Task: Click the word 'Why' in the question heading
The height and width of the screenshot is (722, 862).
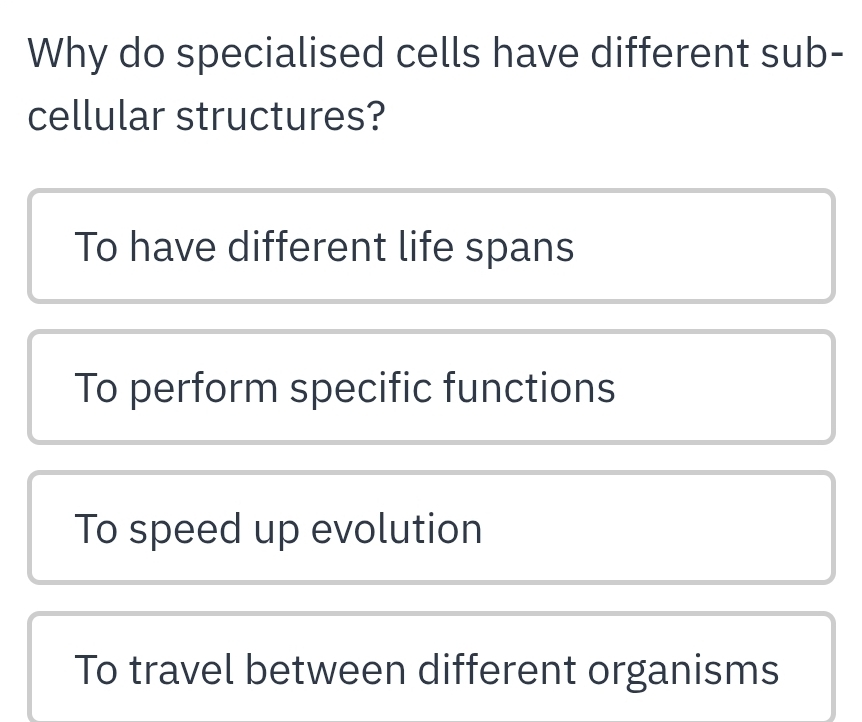Action: click(67, 55)
